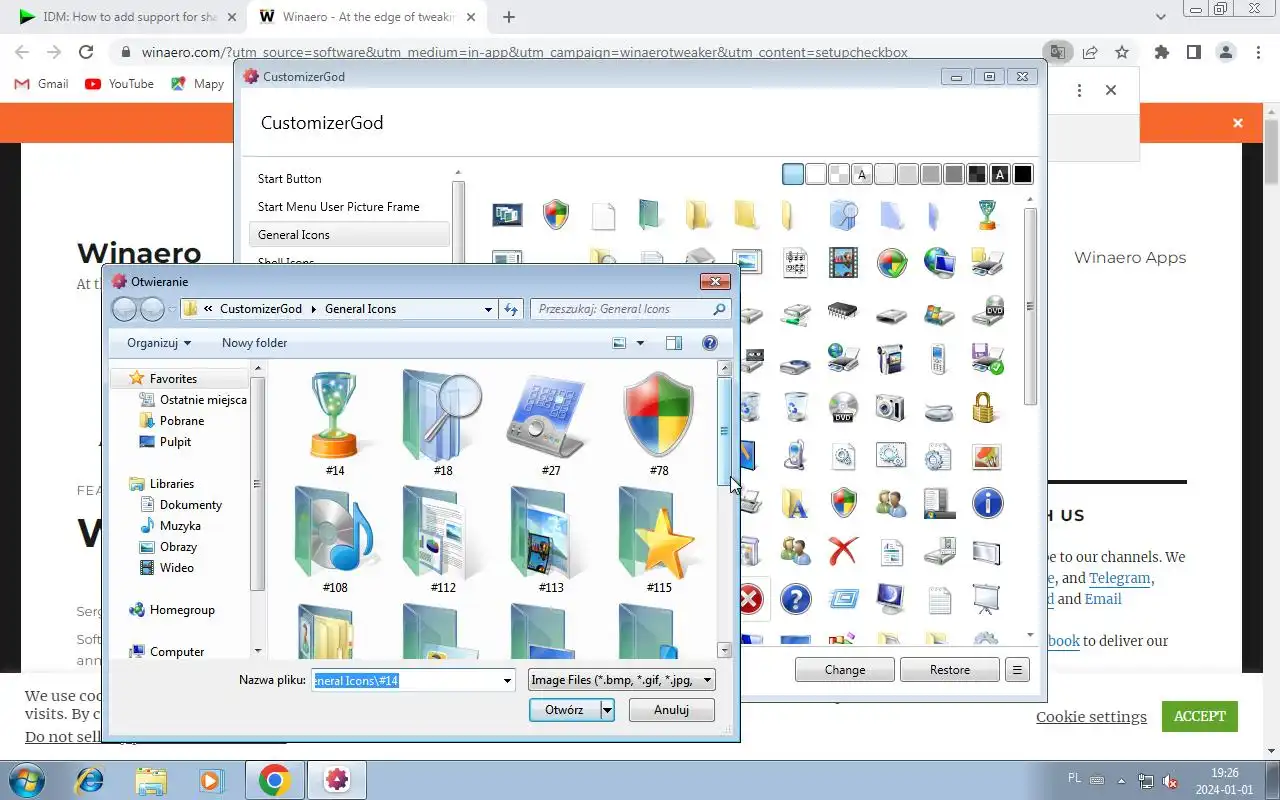Open Internet Explorer from taskbar

[90, 780]
